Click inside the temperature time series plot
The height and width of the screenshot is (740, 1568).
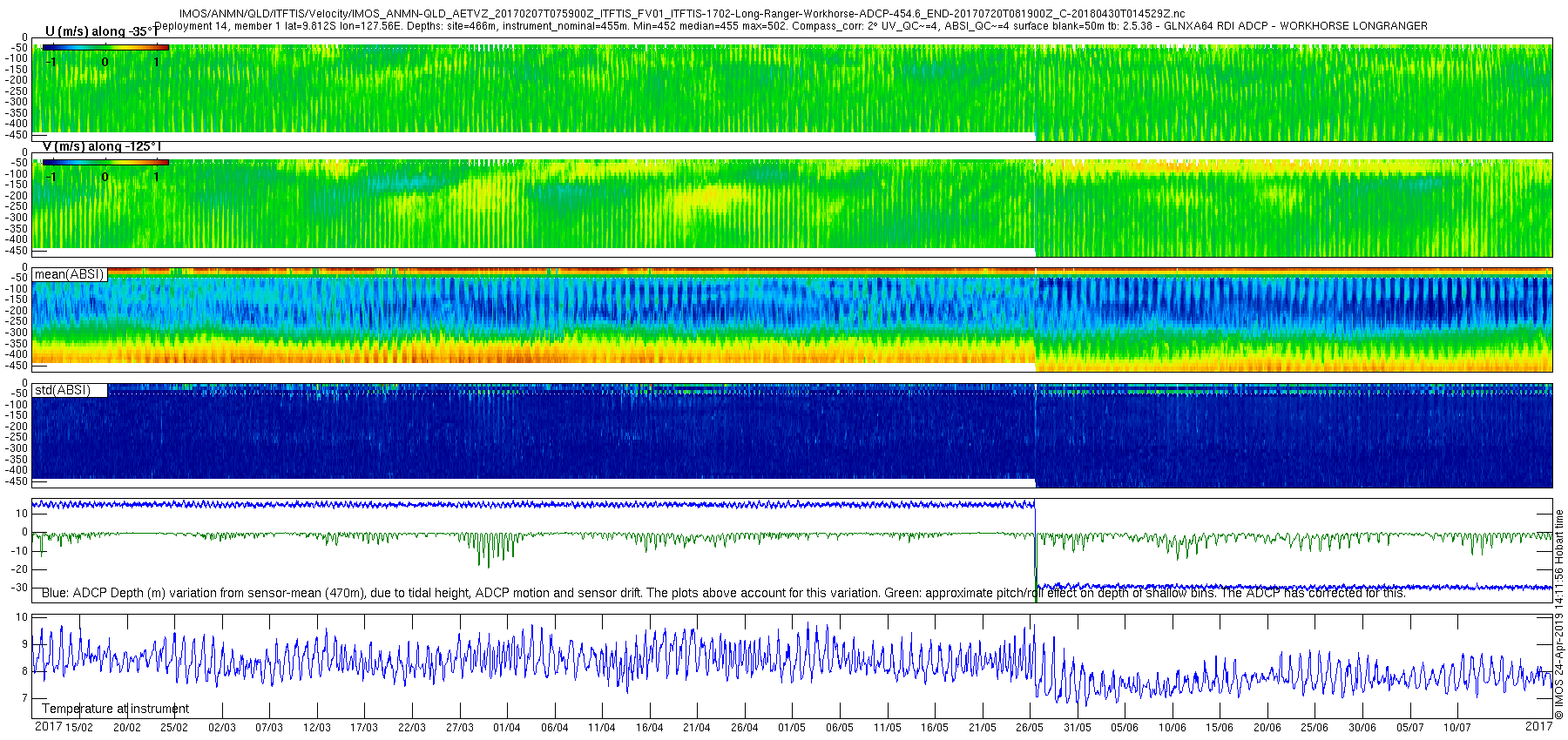[x=793, y=666]
